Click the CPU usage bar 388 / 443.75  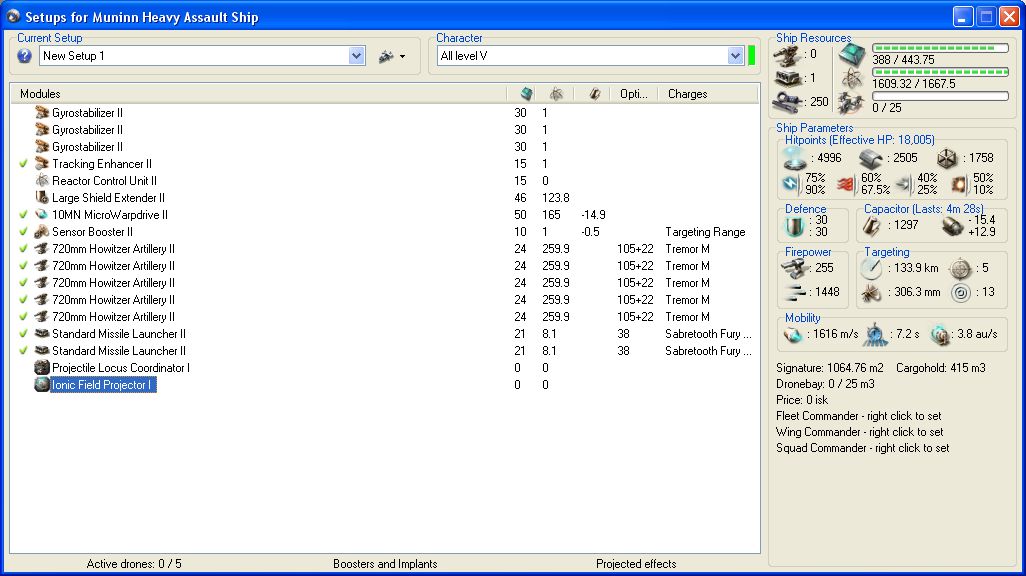(x=940, y=48)
